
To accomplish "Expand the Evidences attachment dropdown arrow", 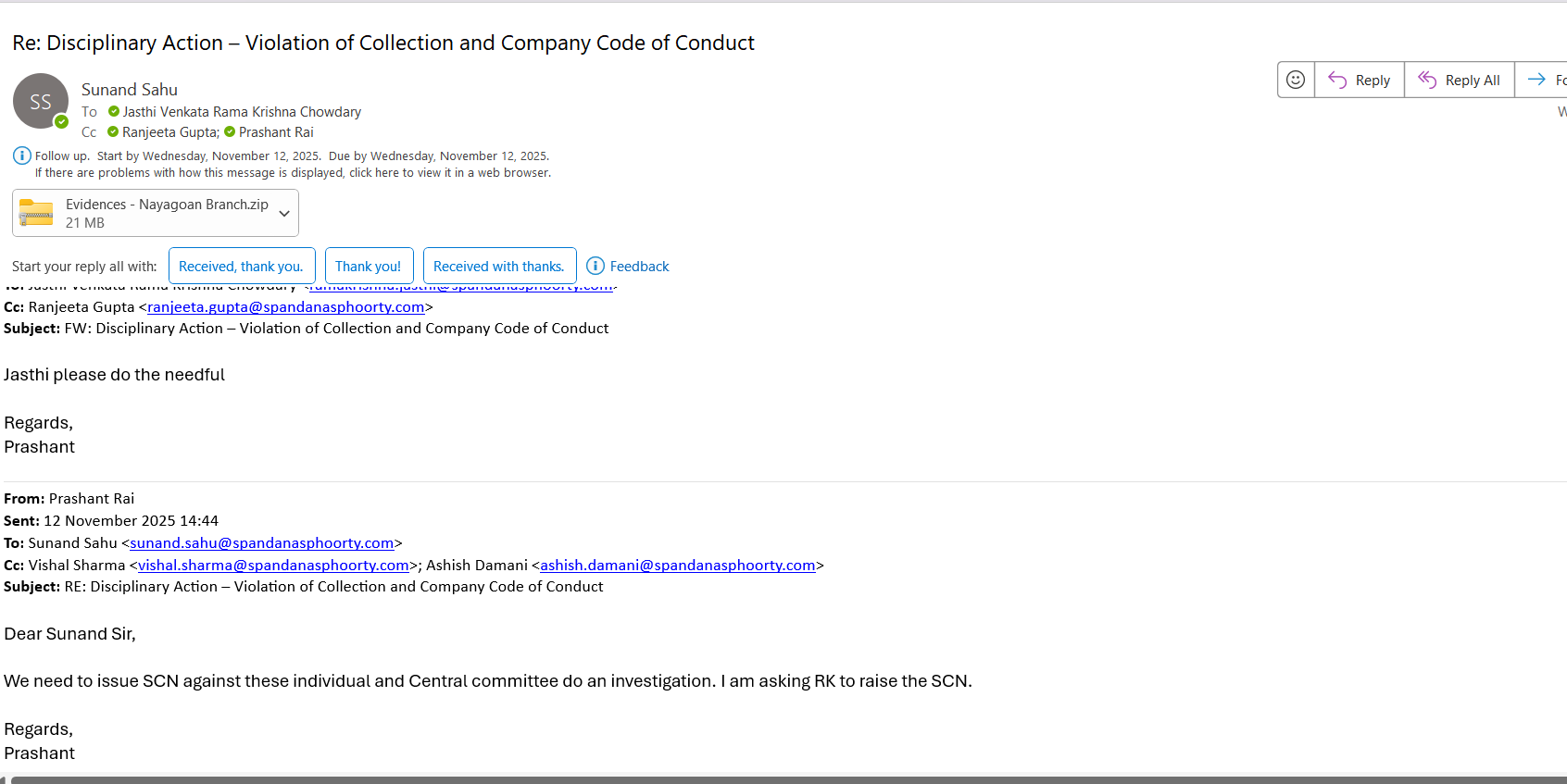I will [x=284, y=213].
